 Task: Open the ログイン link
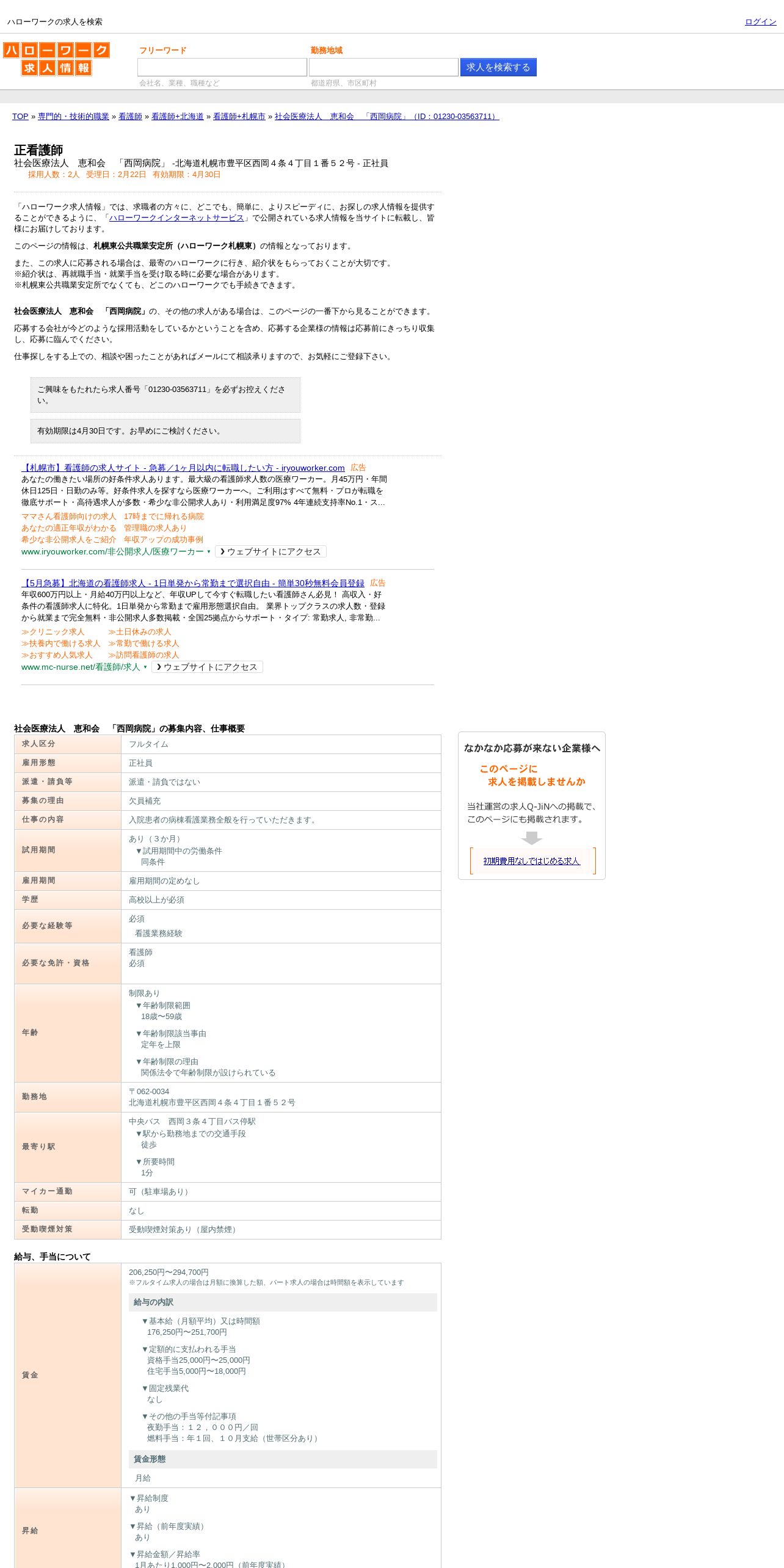click(x=760, y=22)
